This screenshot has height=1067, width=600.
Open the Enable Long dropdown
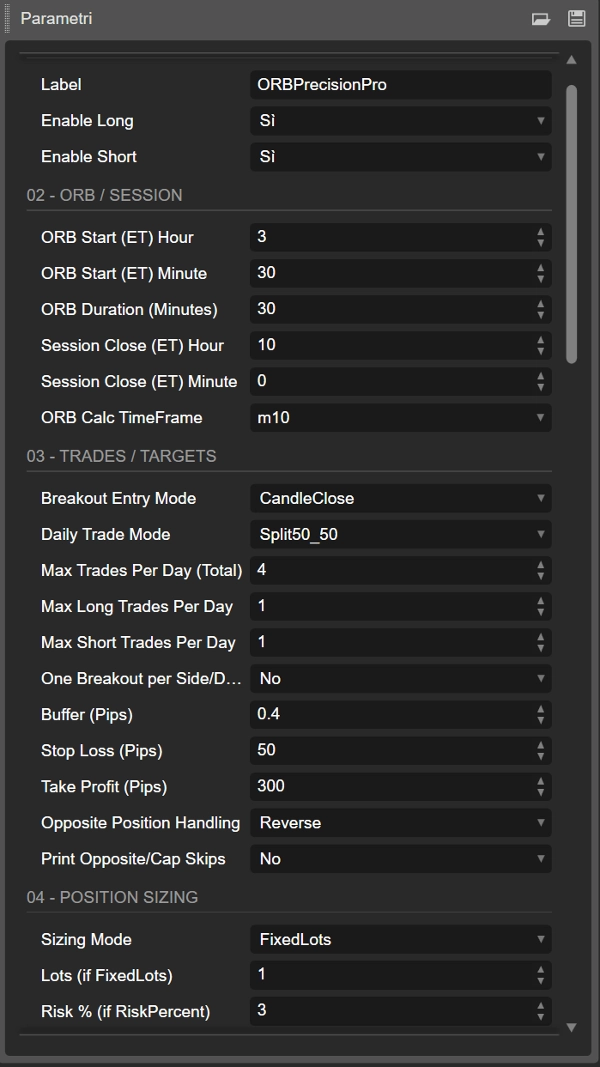[x=400, y=120]
